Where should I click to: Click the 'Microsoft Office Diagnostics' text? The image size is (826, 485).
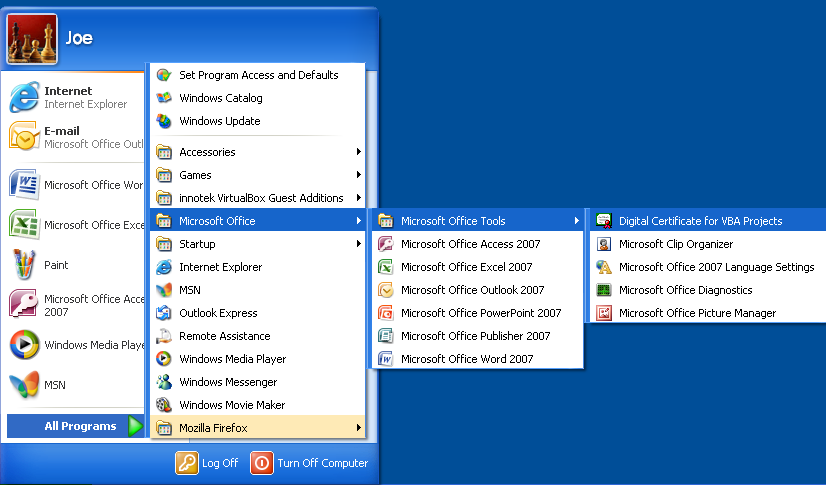pyautogui.click(x=685, y=290)
